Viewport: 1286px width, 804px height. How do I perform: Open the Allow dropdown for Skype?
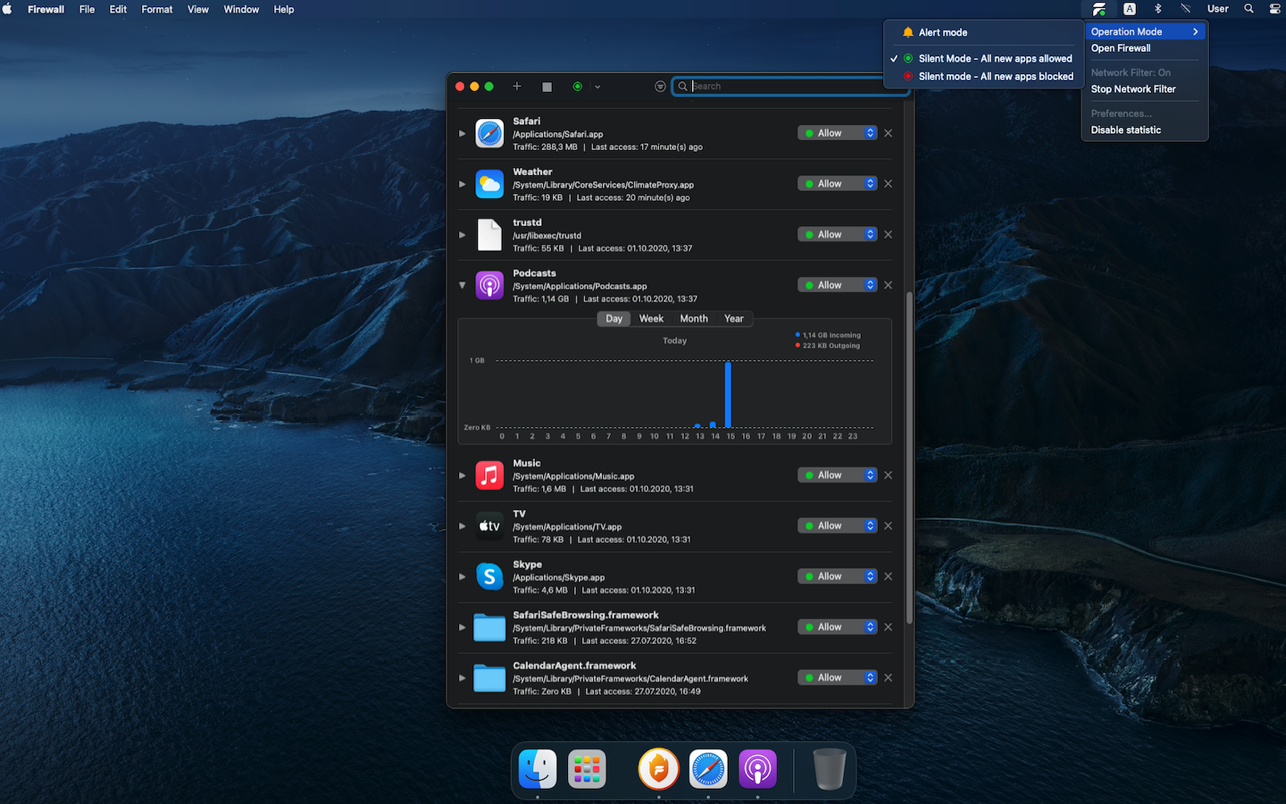[x=837, y=576]
